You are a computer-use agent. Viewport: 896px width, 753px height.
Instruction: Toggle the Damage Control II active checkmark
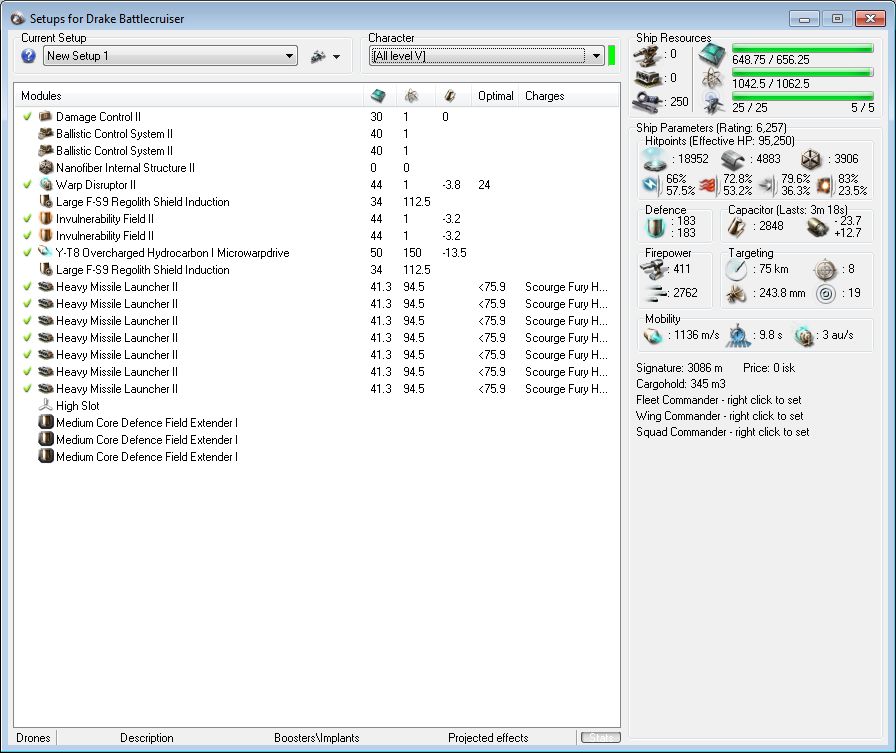coord(27,117)
